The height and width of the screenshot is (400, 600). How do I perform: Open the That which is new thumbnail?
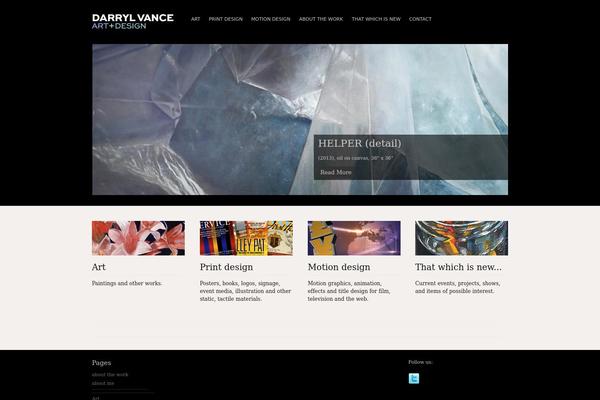click(x=461, y=238)
